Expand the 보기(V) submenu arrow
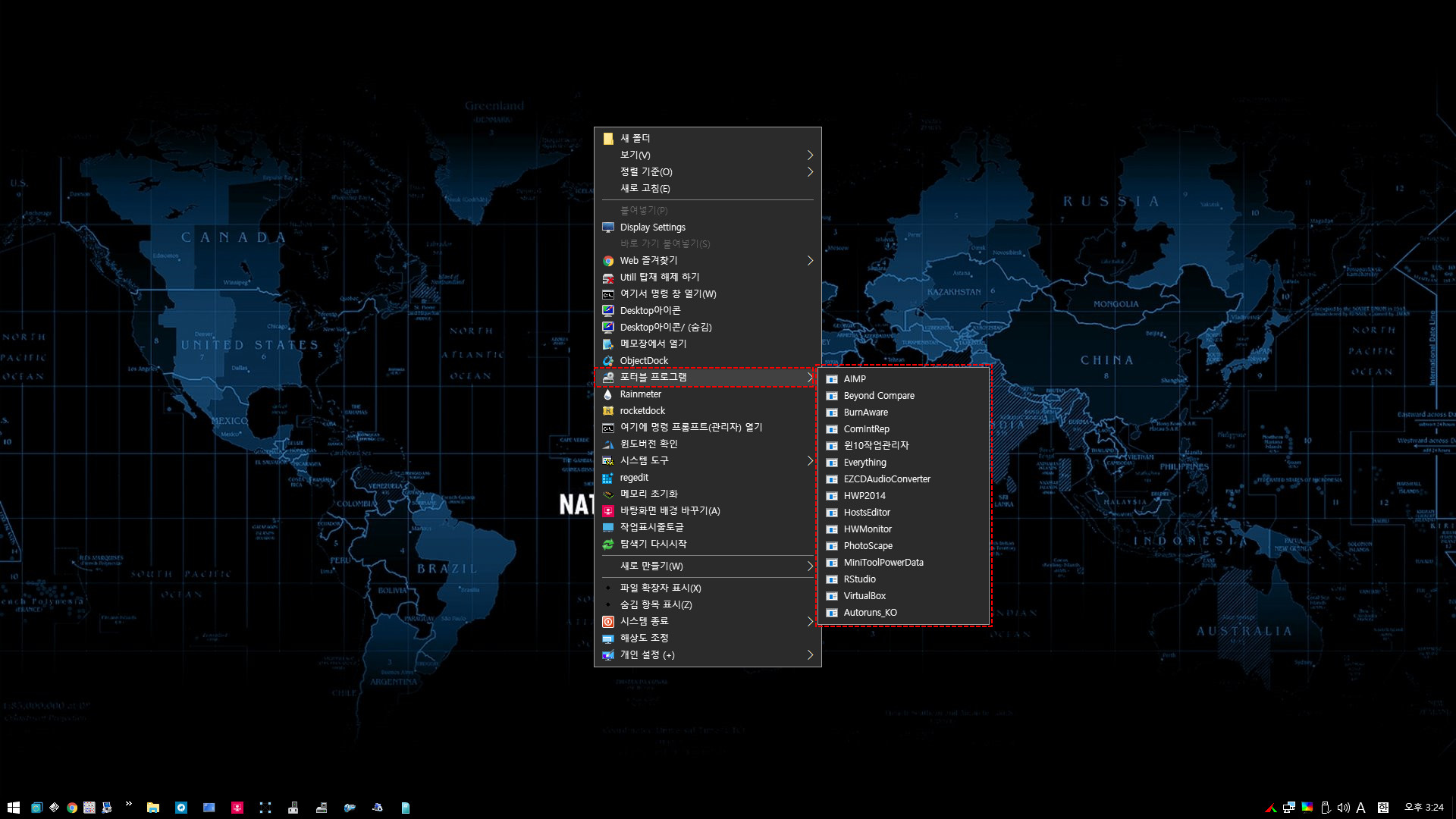Viewport: 1456px width, 819px height. point(810,155)
